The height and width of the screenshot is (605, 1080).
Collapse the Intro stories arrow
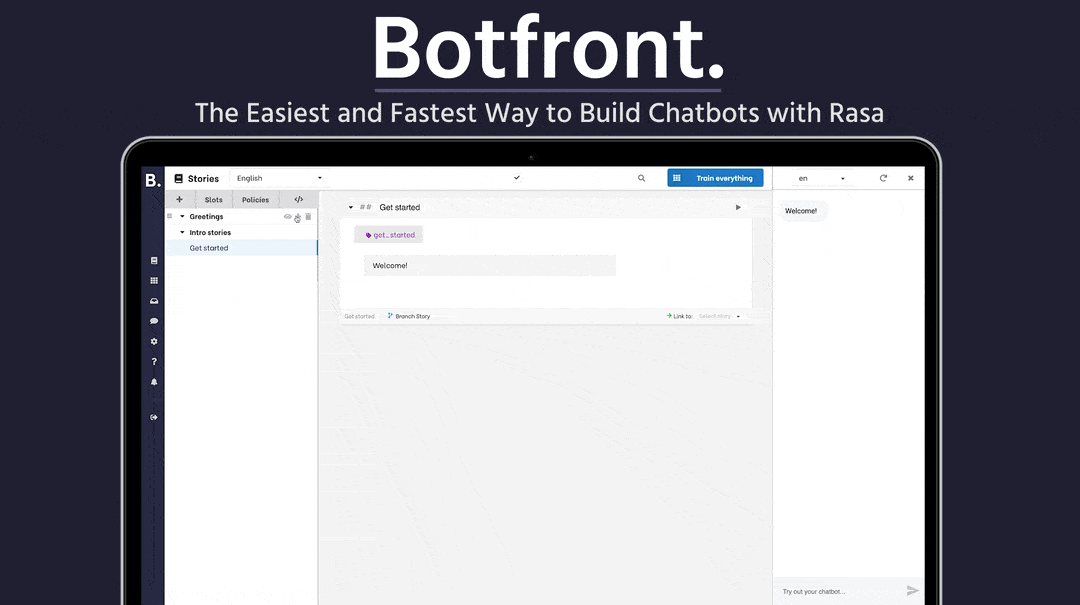coord(183,232)
